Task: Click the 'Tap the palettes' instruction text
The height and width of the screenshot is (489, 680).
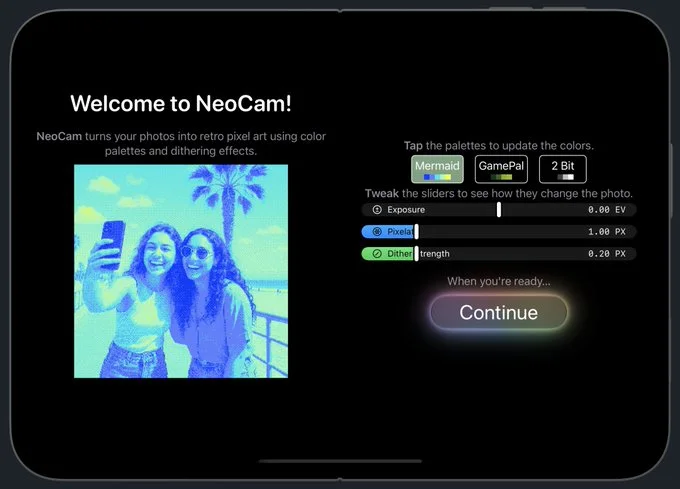Action: click(x=499, y=146)
